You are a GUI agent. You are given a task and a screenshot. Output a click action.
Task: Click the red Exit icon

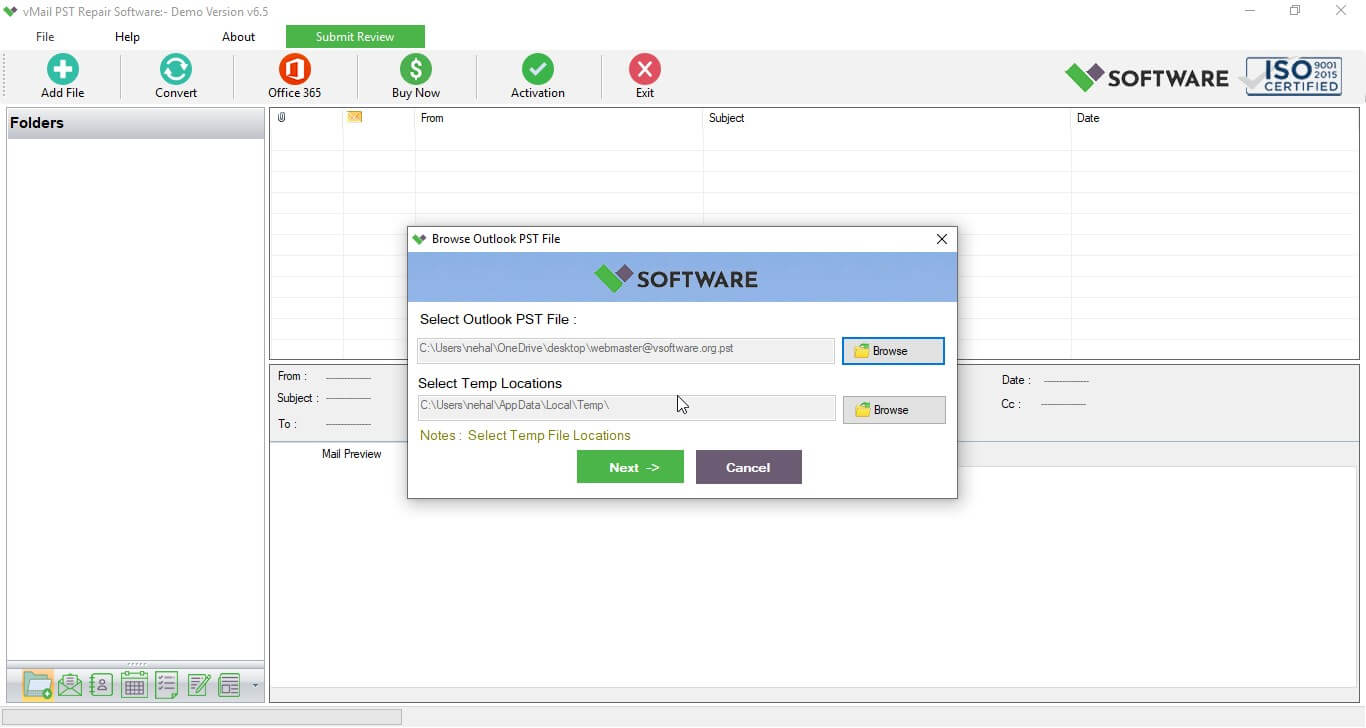[645, 69]
